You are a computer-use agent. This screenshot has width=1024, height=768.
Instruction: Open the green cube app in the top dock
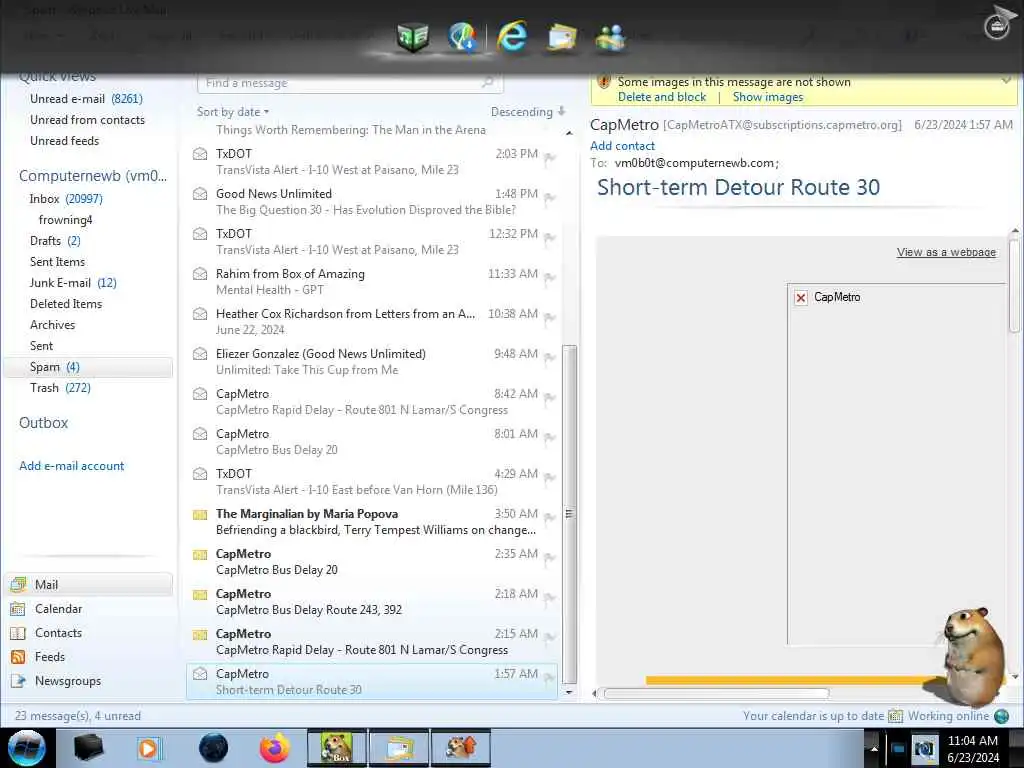pyautogui.click(x=413, y=37)
